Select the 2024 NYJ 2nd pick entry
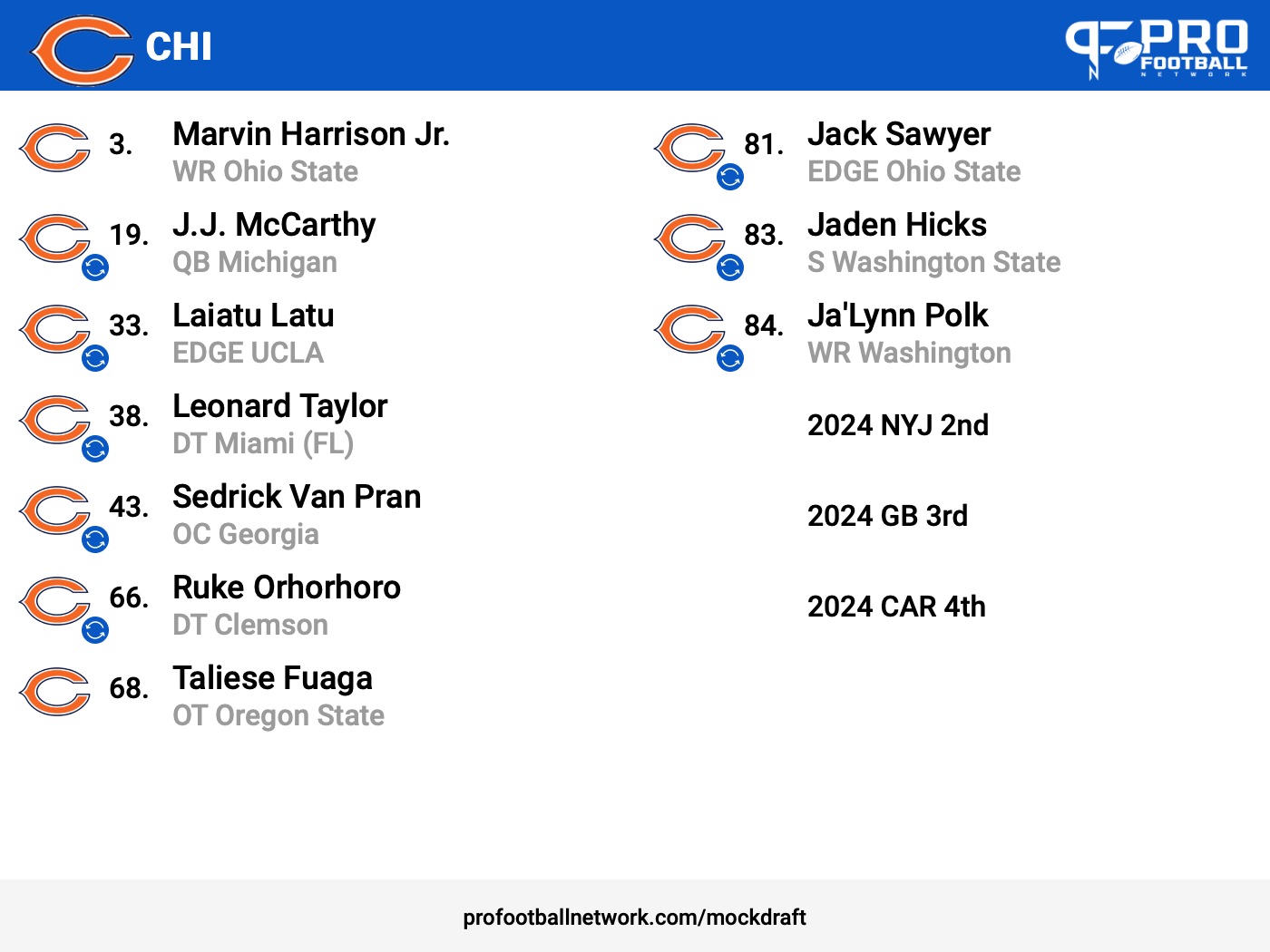Image resolution: width=1270 pixels, height=952 pixels. pos(898,425)
